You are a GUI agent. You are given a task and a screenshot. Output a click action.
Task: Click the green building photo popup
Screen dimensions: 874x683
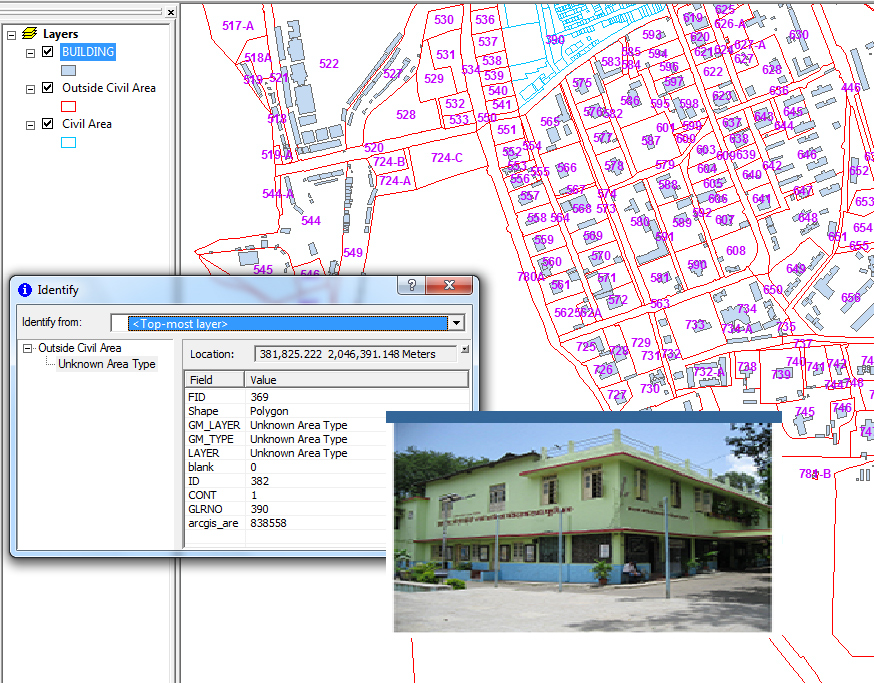(582, 527)
